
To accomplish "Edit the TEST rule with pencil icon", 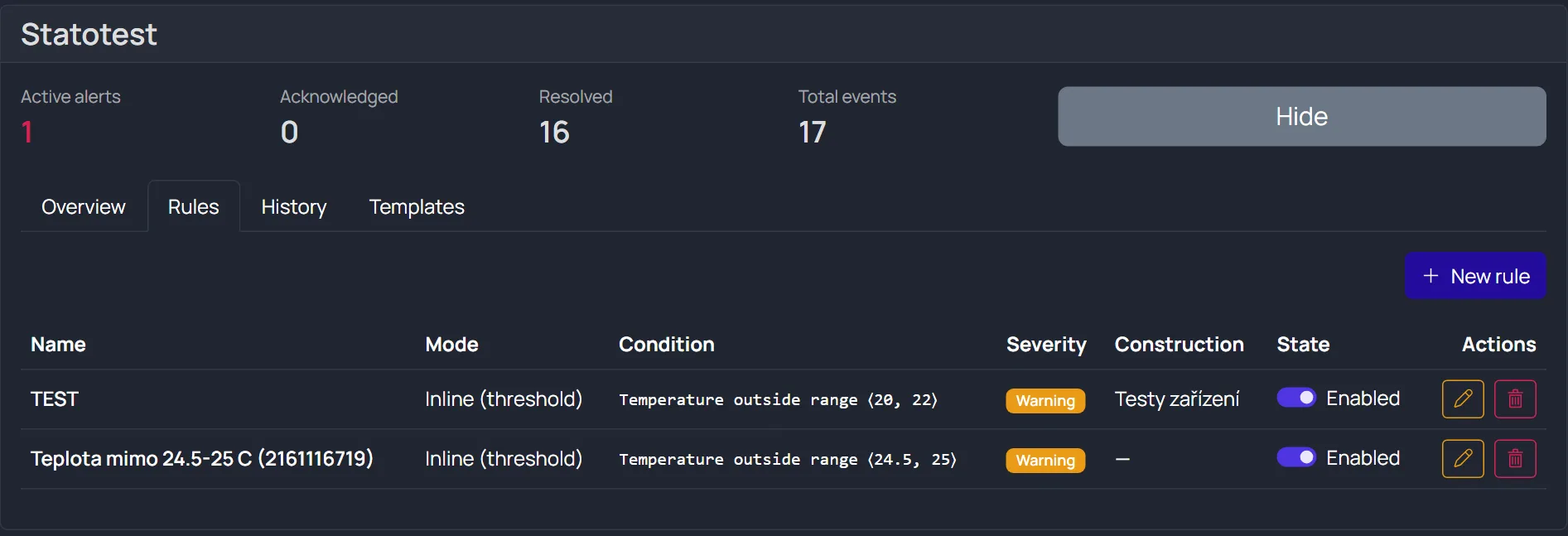I will 1463,398.
